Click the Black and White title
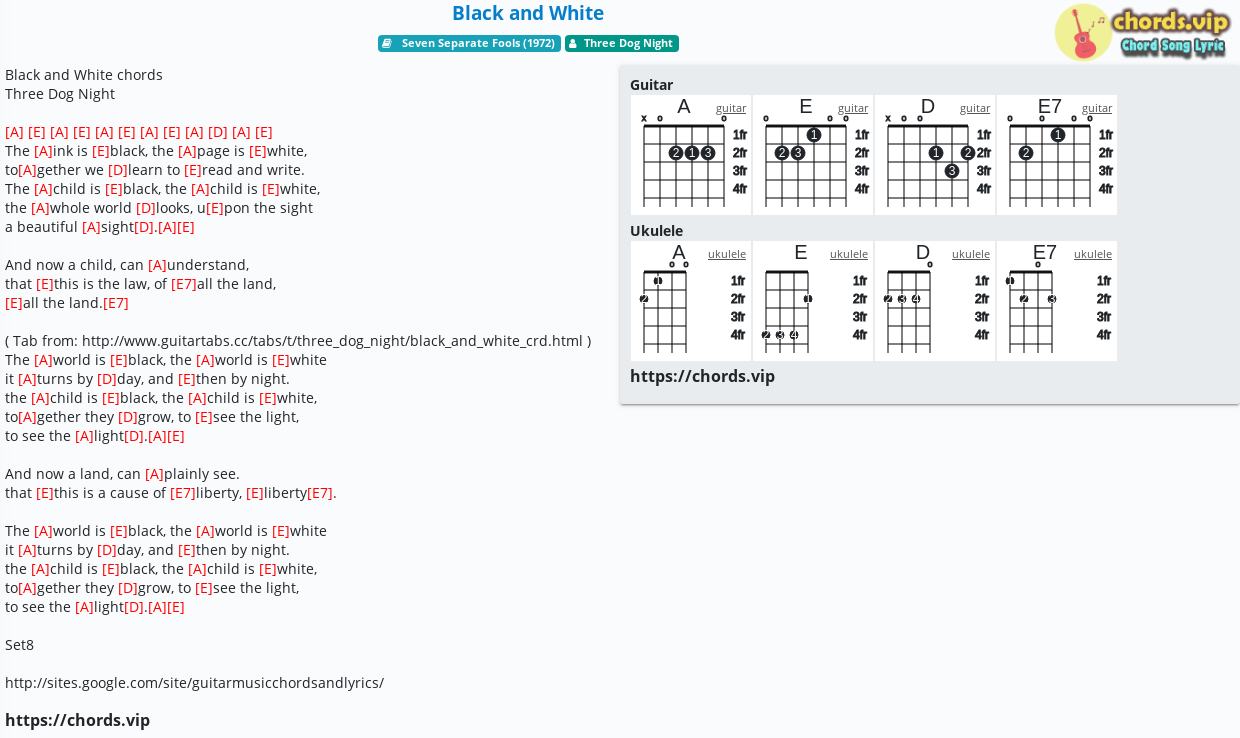1240x738 pixels. [x=528, y=13]
